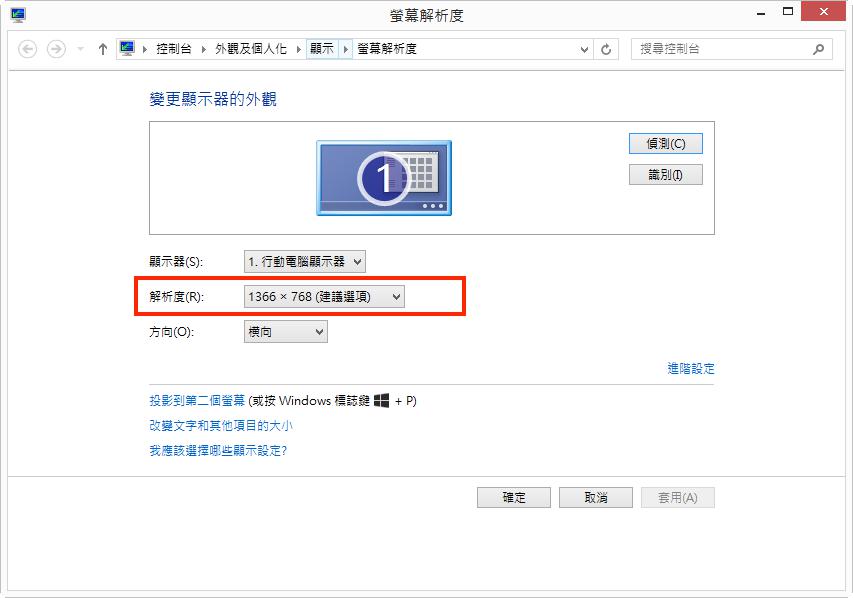Select 螢幕解析度 breadcrumb segment
The image size is (853, 598).
[387, 49]
